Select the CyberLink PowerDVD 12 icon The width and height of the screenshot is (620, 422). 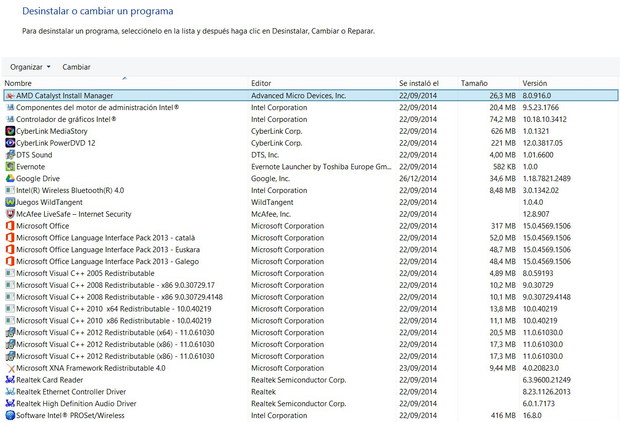pyautogui.click(x=10, y=143)
